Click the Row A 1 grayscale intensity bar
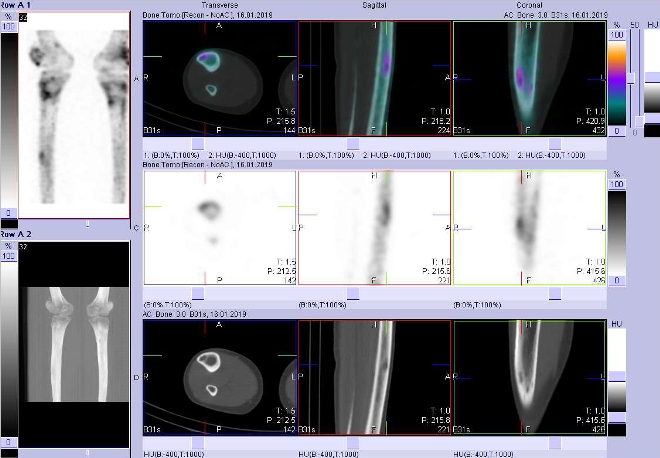 (9, 119)
